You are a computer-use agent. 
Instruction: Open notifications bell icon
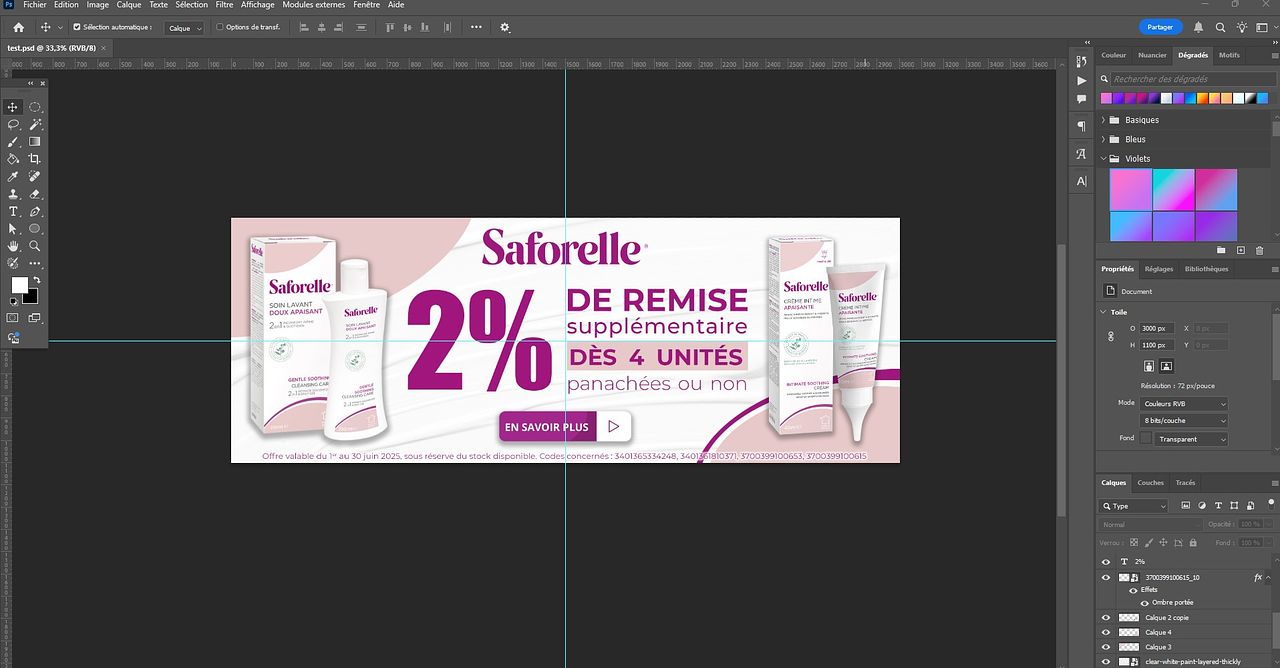(1199, 27)
